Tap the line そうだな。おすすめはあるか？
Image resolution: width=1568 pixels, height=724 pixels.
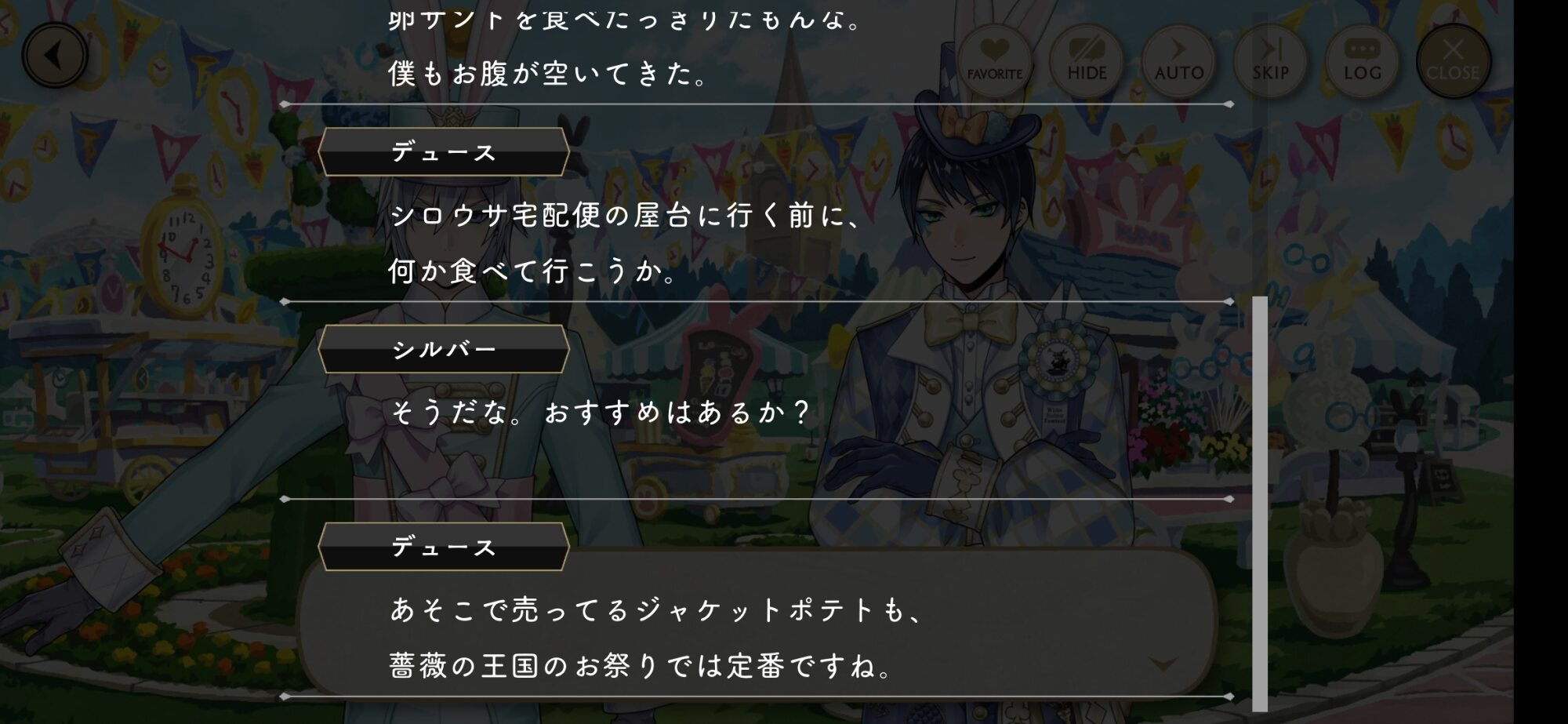pos(601,412)
